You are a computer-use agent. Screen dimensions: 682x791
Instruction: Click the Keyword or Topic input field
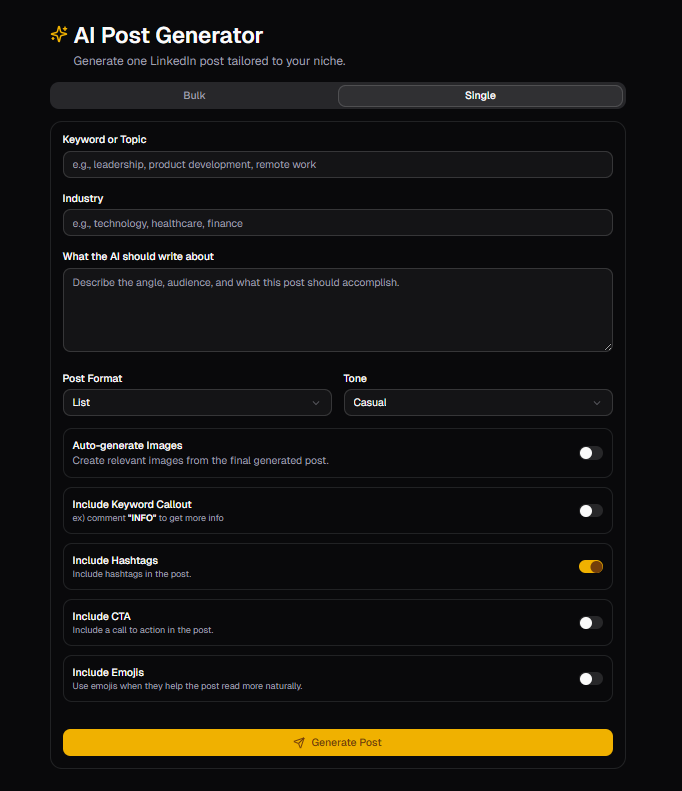337,164
